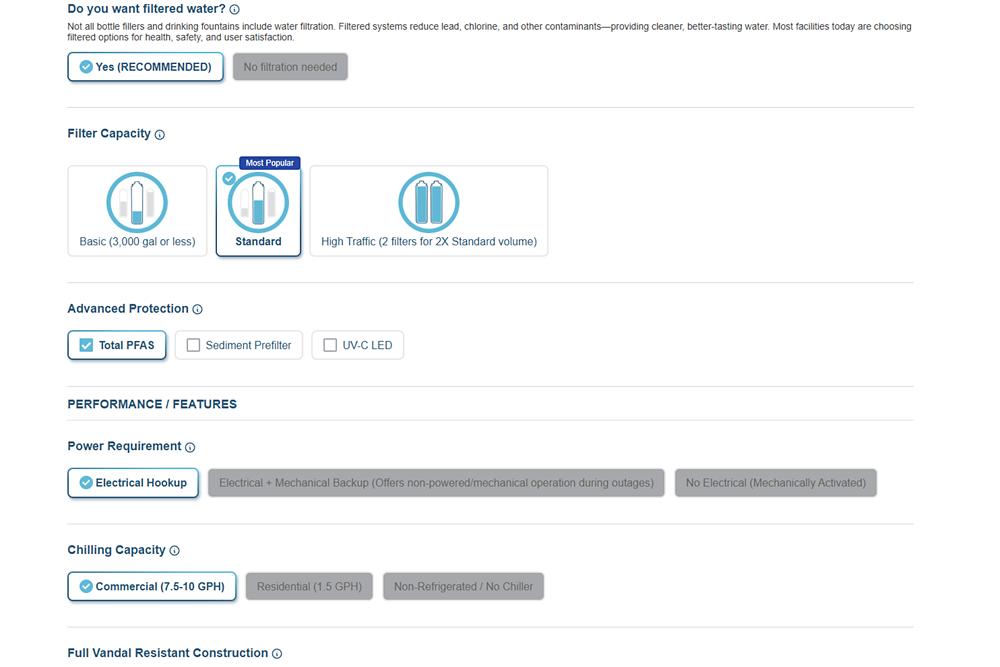
Task: Open info icon beside 'Do you want filtered water?'
Action: (235, 10)
